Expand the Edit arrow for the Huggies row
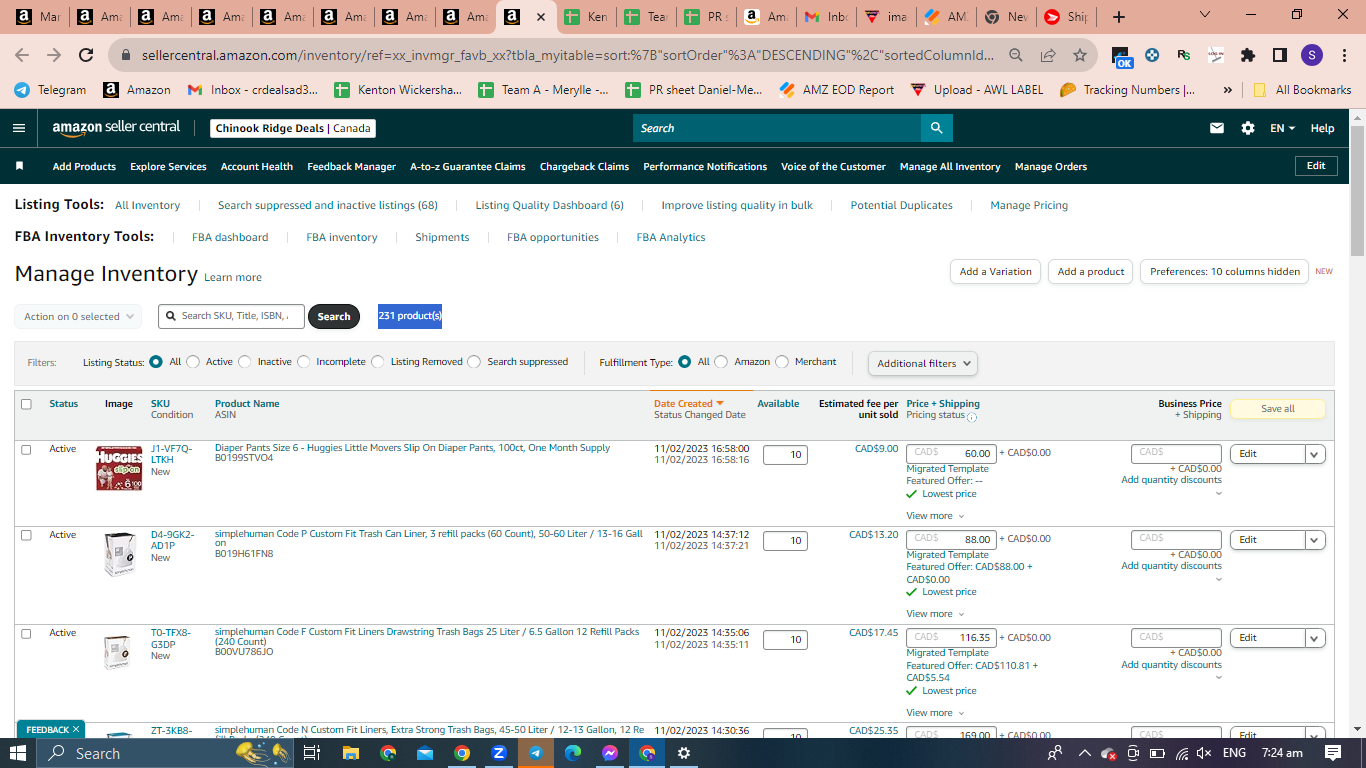This screenshot has width=1366, height=768. click(x=1315, y=454)
